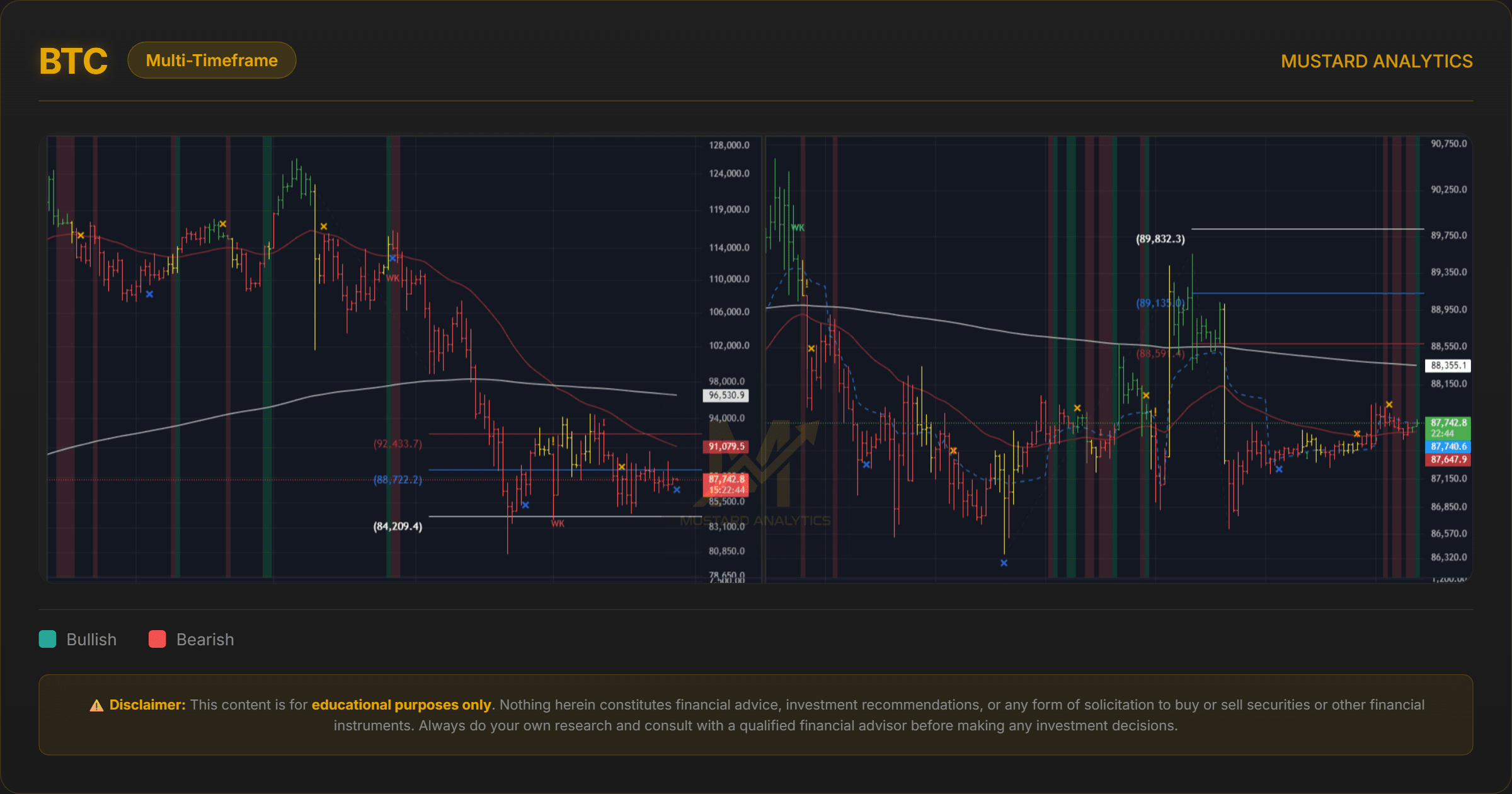
Task: Click the green WK marker on right chart
Action: 798,227
